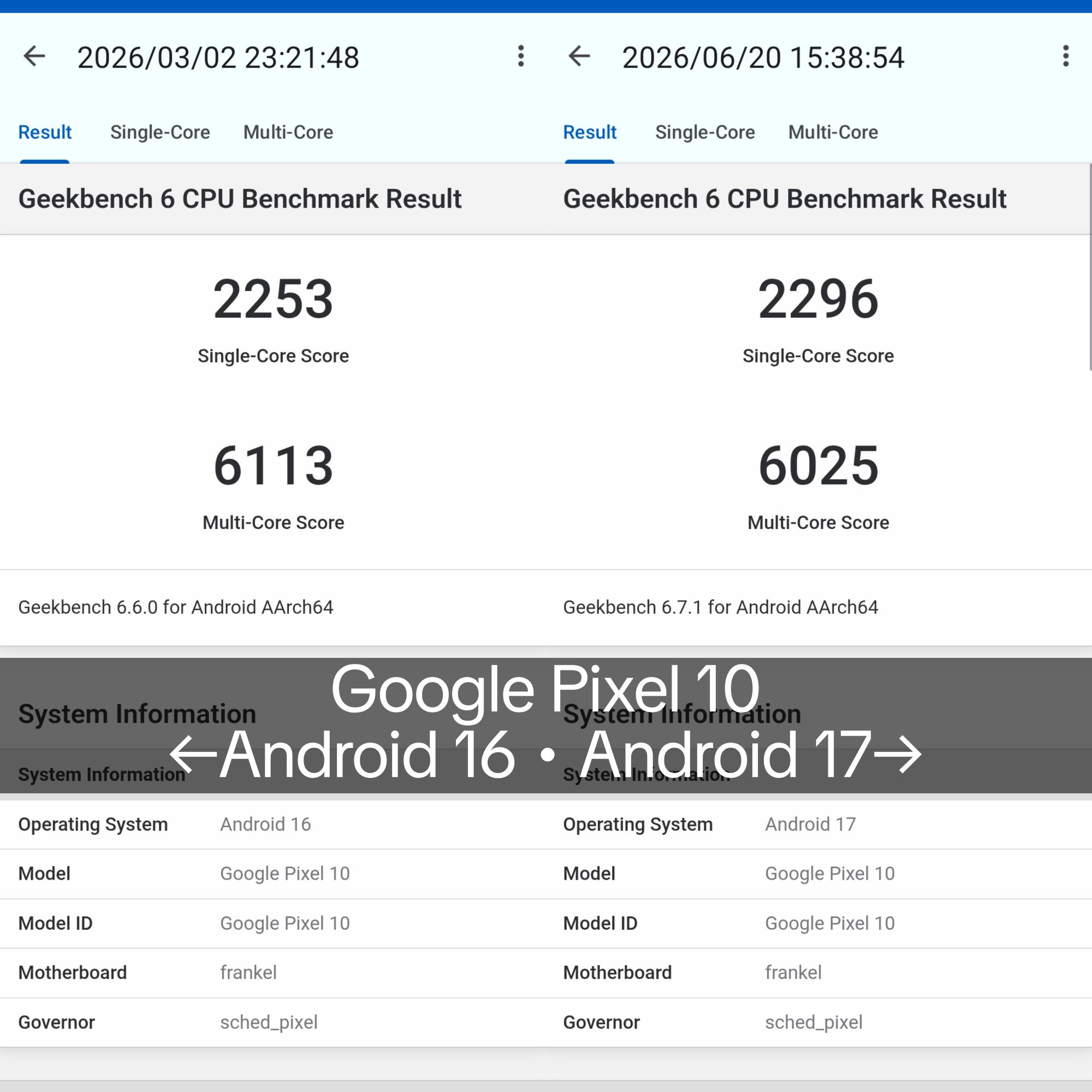
Task: Click the 2026/06/20 15:38:54 title
Action: (x=763, y=58)
